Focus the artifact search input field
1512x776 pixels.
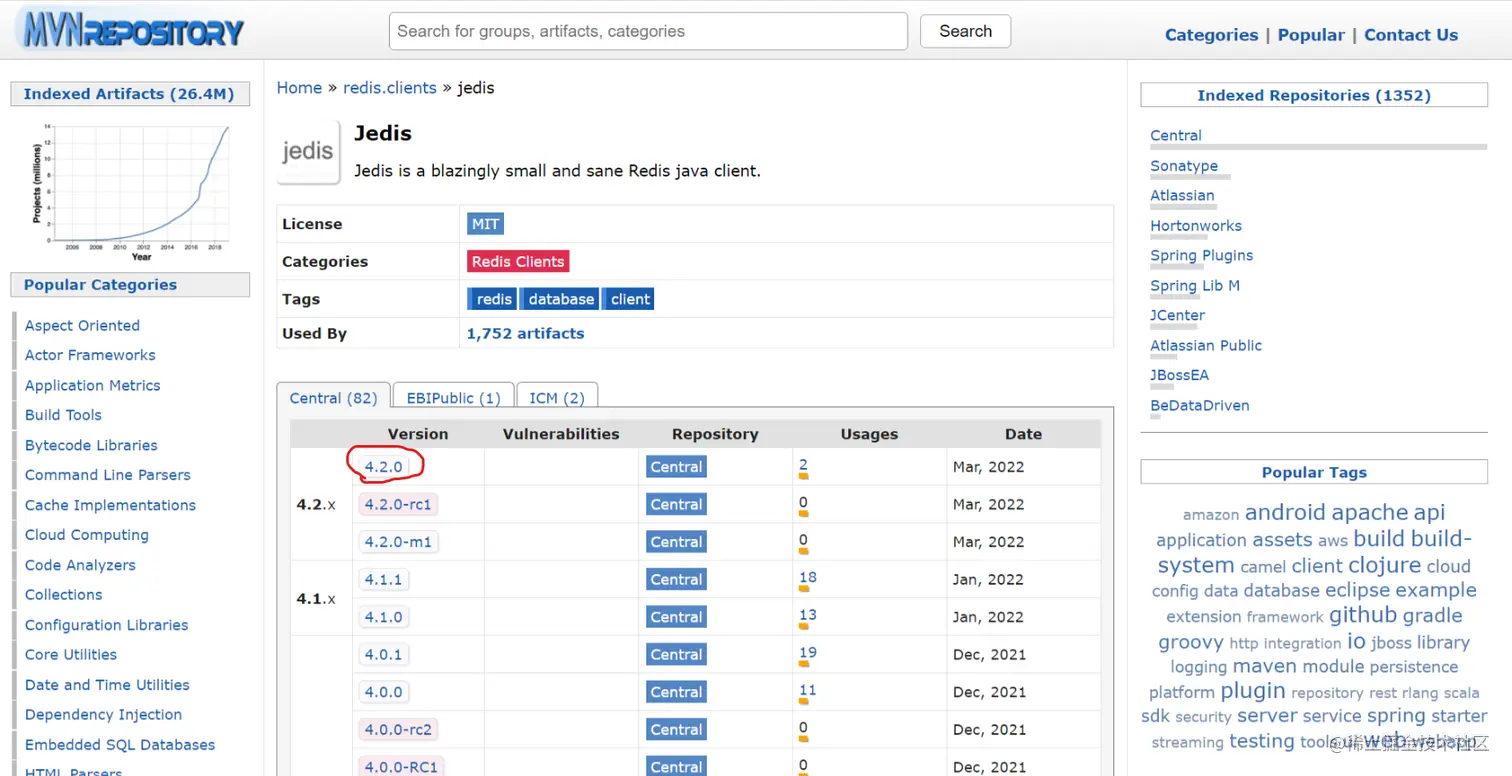pyautogui.click(x=648, y=31)
